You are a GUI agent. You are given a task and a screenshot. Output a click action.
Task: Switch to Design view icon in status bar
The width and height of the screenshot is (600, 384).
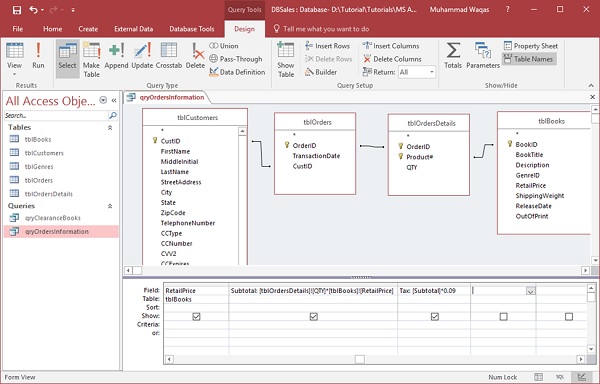[581, 377]
